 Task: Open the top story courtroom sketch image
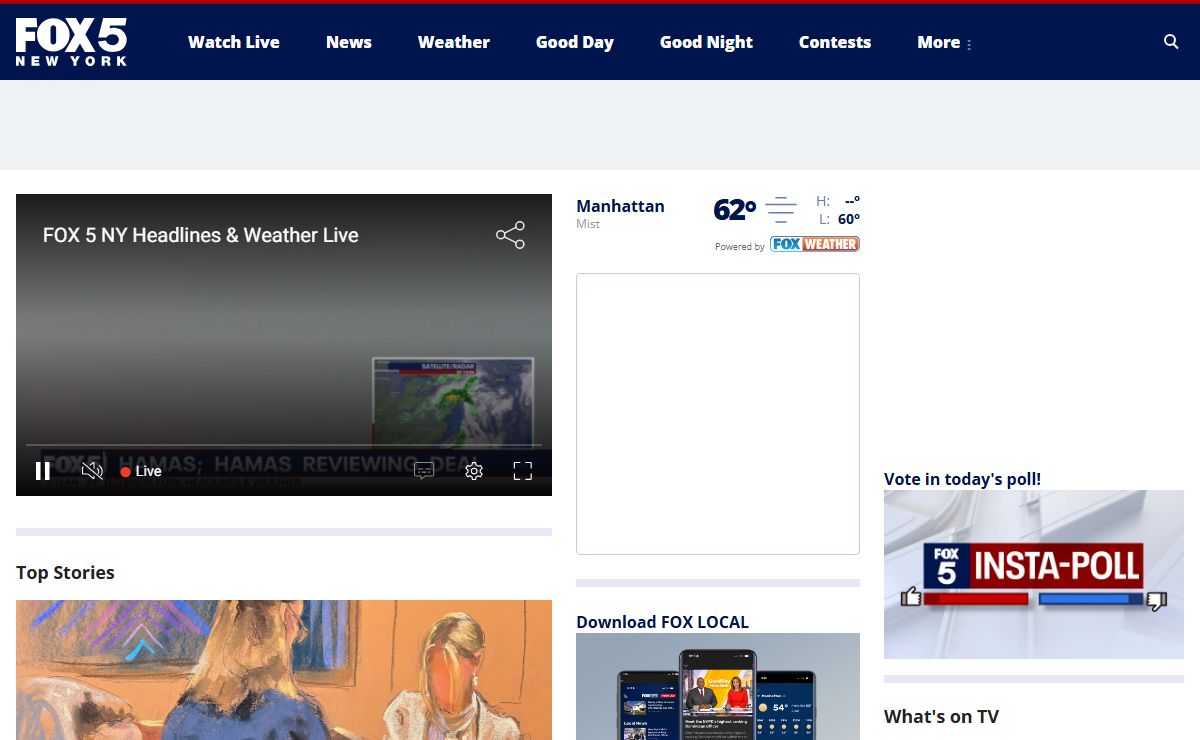pos(284,670)
